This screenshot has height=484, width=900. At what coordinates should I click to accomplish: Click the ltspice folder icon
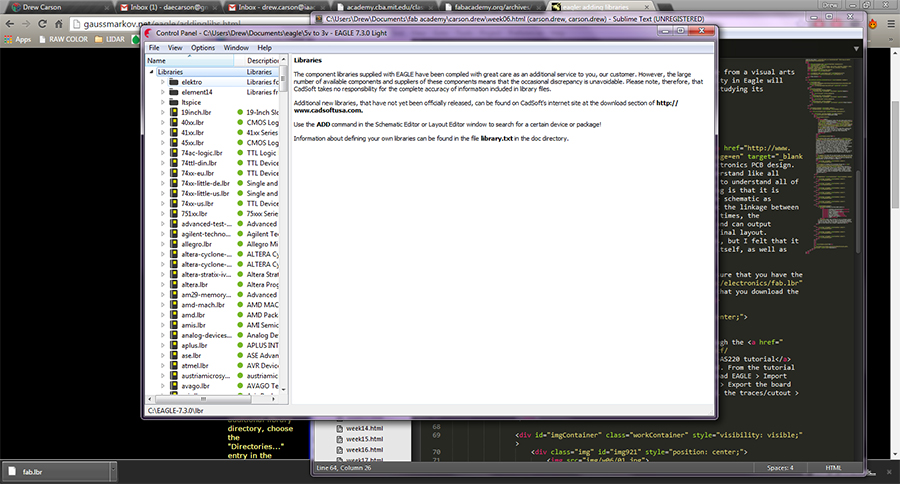coord(174,102)
